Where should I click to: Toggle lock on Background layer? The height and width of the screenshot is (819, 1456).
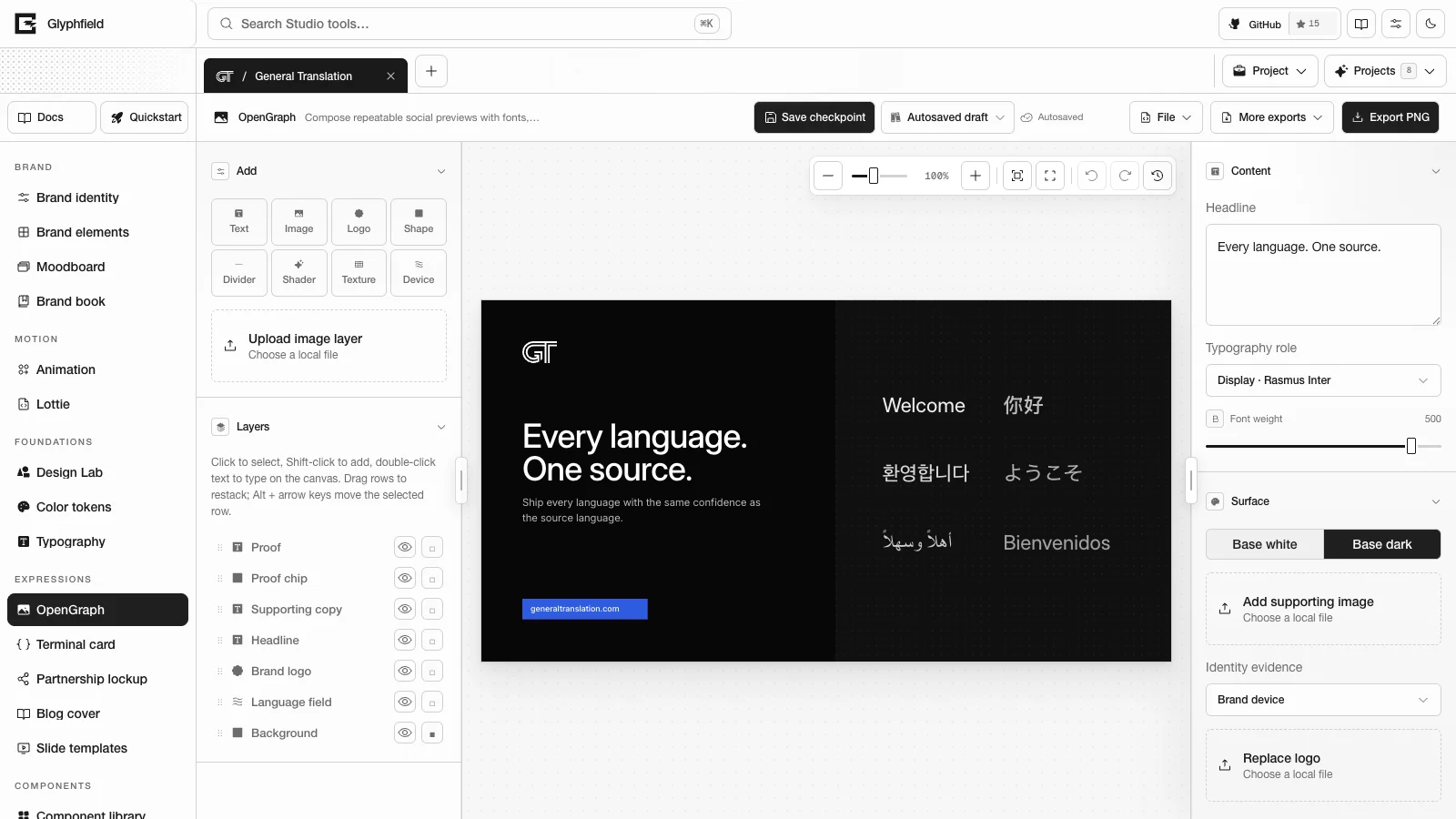[x=432, y=733]
